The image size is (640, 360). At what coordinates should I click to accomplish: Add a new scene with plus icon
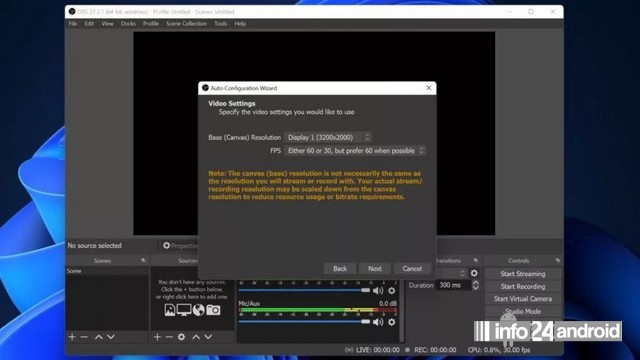[x=72, y=337]
